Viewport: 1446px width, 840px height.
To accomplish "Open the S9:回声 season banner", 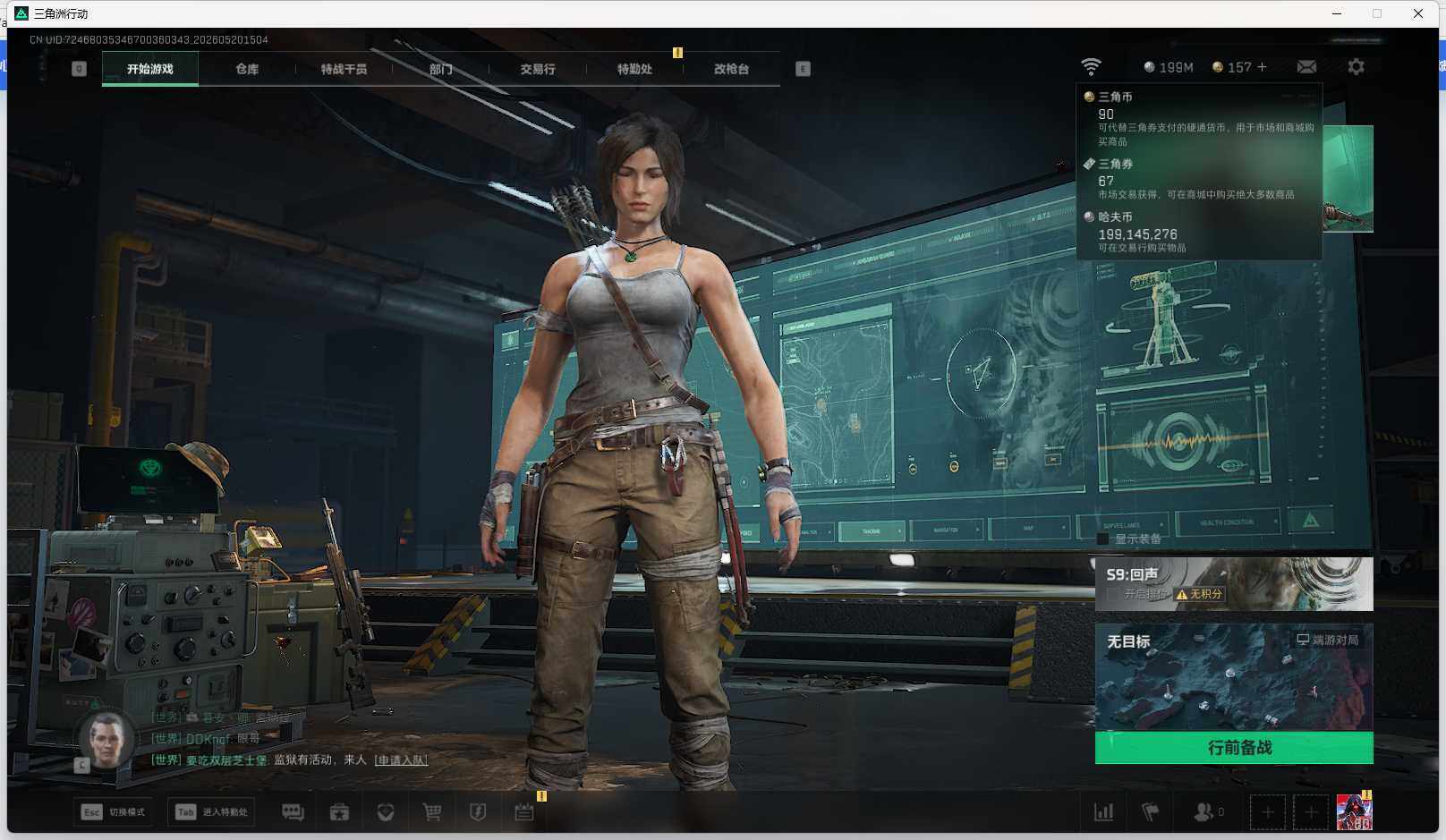I will (x=1234, y=584).
